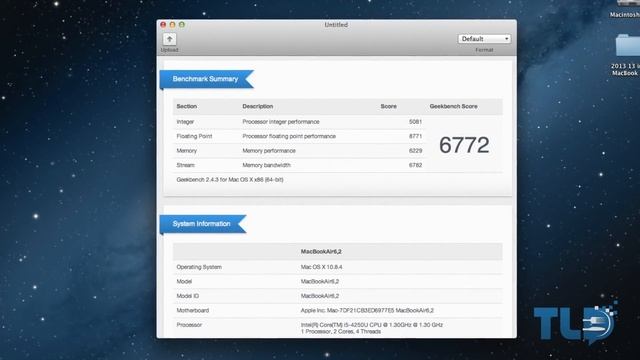Click the Motherboard value text

pos(367,311)
